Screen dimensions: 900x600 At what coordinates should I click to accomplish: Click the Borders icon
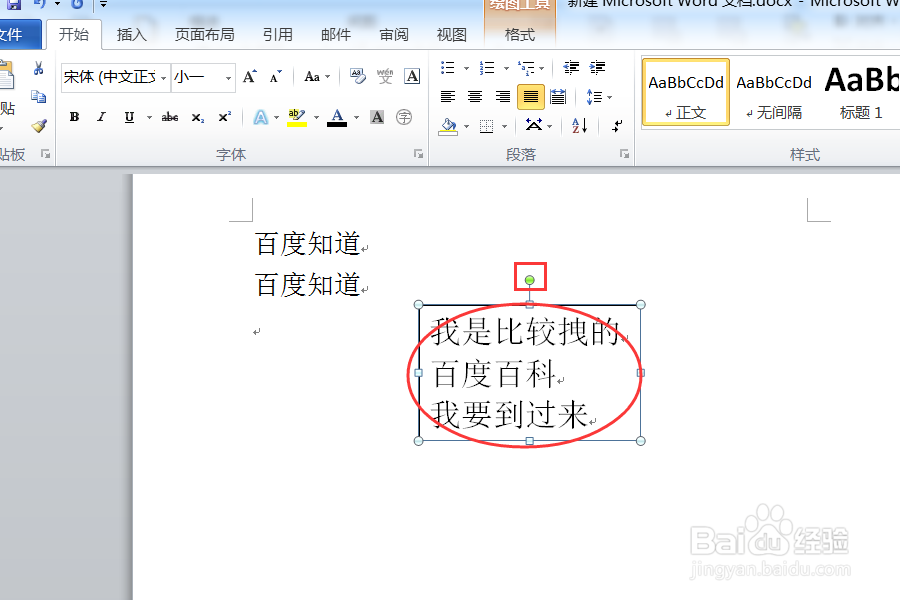coord(487,126)
